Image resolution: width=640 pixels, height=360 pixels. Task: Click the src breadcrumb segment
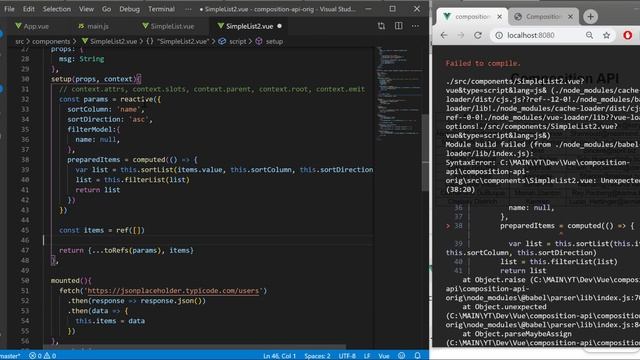20,41
